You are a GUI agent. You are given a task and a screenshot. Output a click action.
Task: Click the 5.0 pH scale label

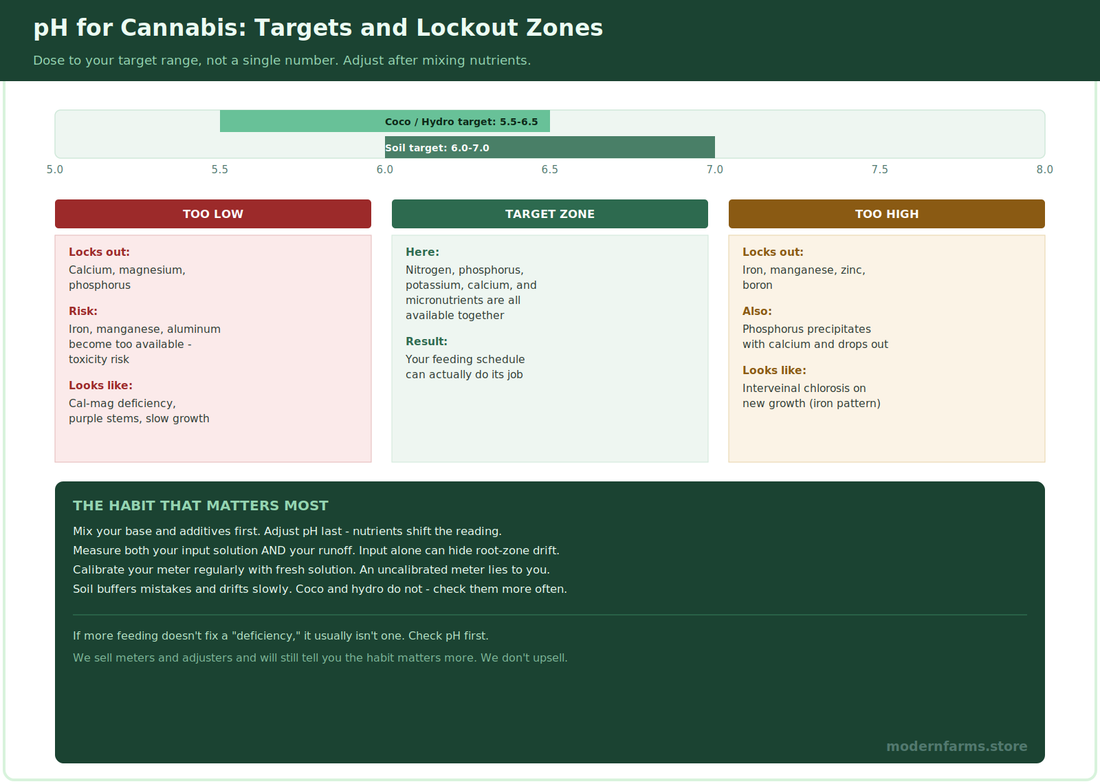pos(55,170)
